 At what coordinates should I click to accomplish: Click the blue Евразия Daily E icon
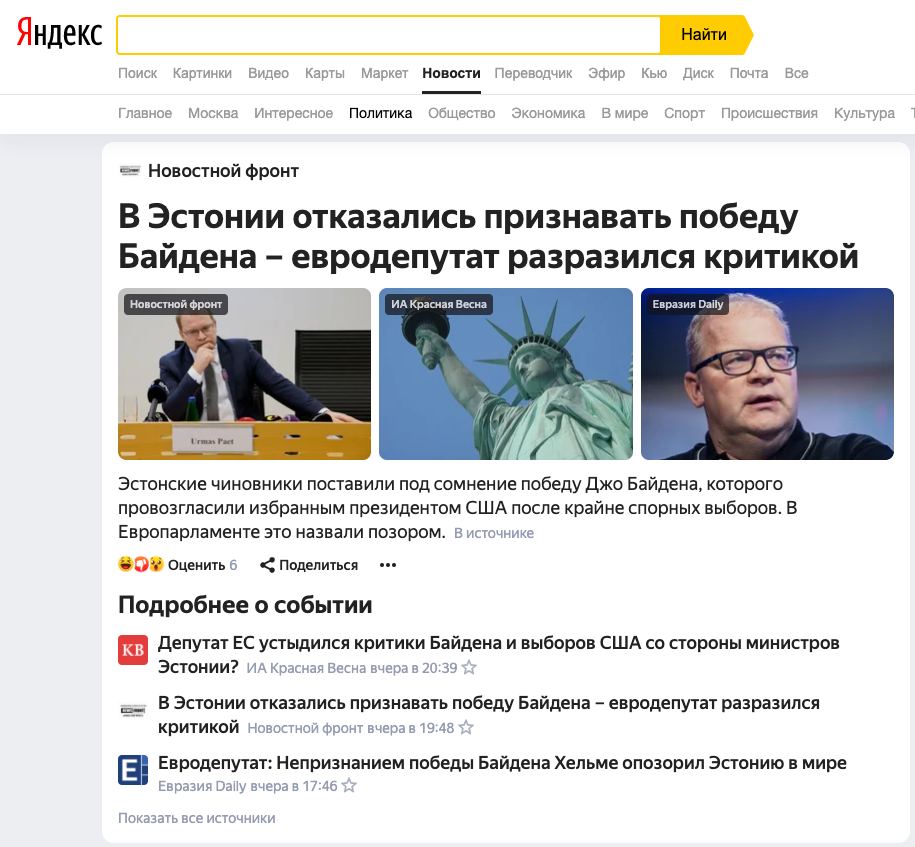pyautogui.click(x=133, y=769)
